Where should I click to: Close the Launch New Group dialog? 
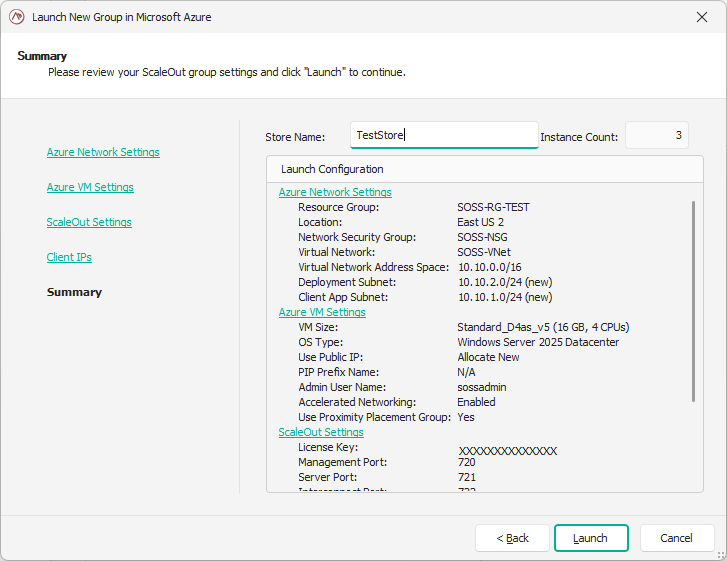[x=701, y=17]
